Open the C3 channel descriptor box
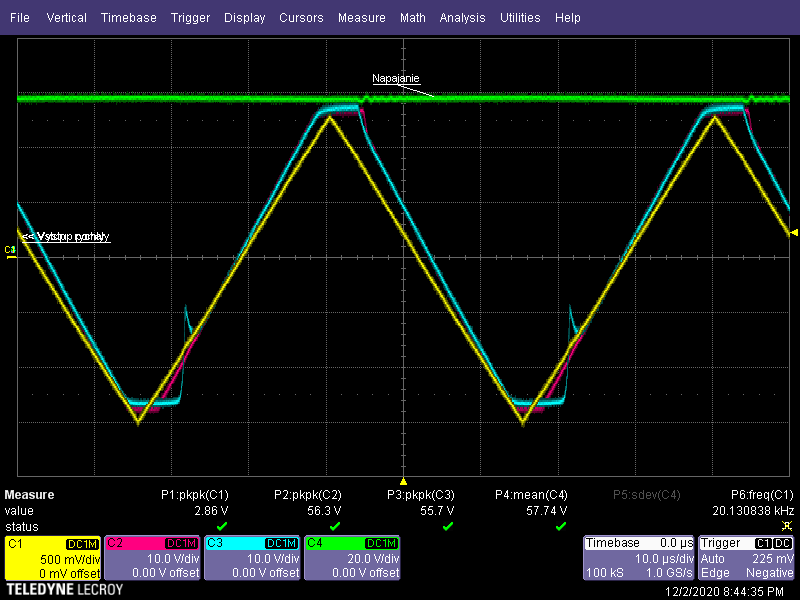The height and width of the screenshot is (600, 800). (x=252, y=558)
